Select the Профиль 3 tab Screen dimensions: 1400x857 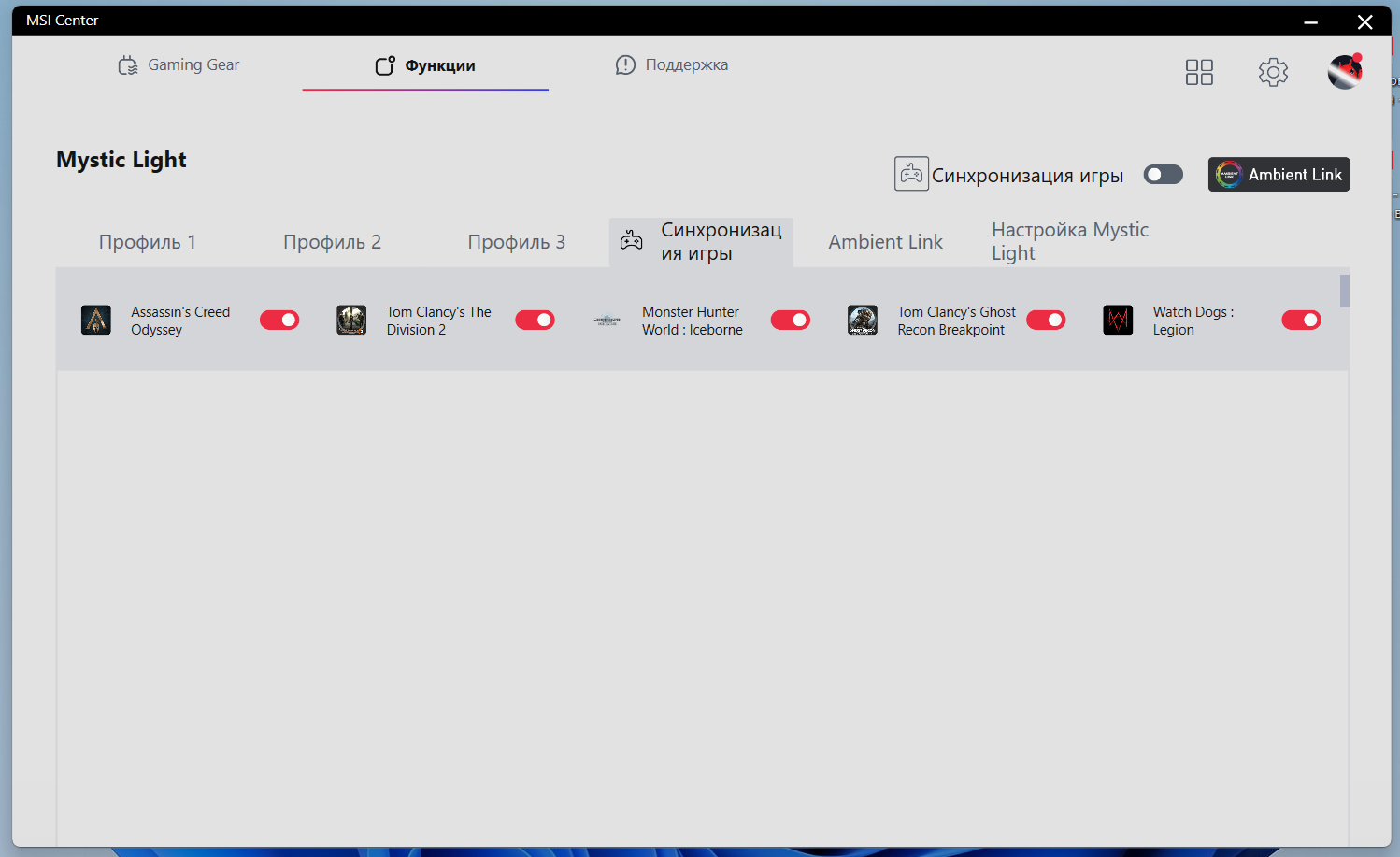tap(517, 242)
